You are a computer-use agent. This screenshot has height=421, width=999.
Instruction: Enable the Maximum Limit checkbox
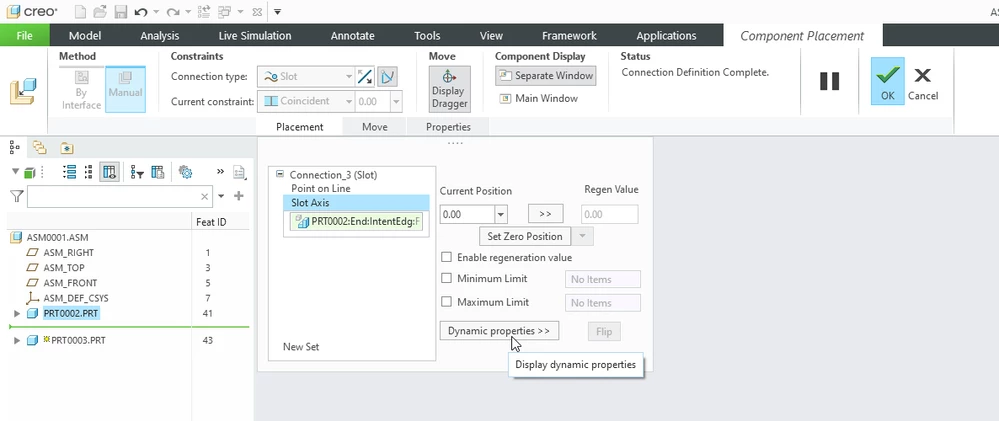pyautogui.click(x=447, y=302)
